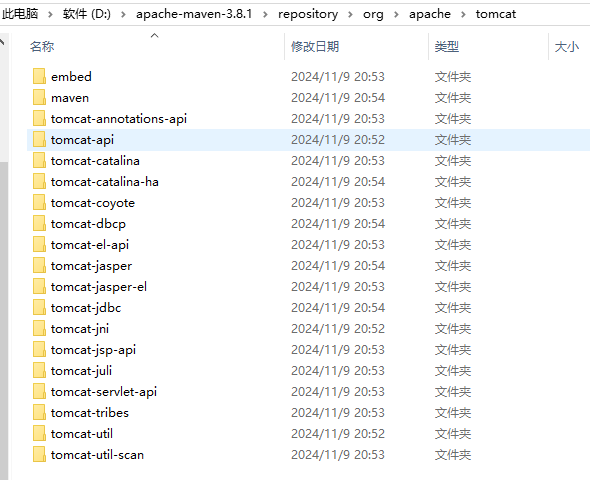590x480 pixels.
Task: Click the left pane scrollbar thumb
Action: point(4,320)
